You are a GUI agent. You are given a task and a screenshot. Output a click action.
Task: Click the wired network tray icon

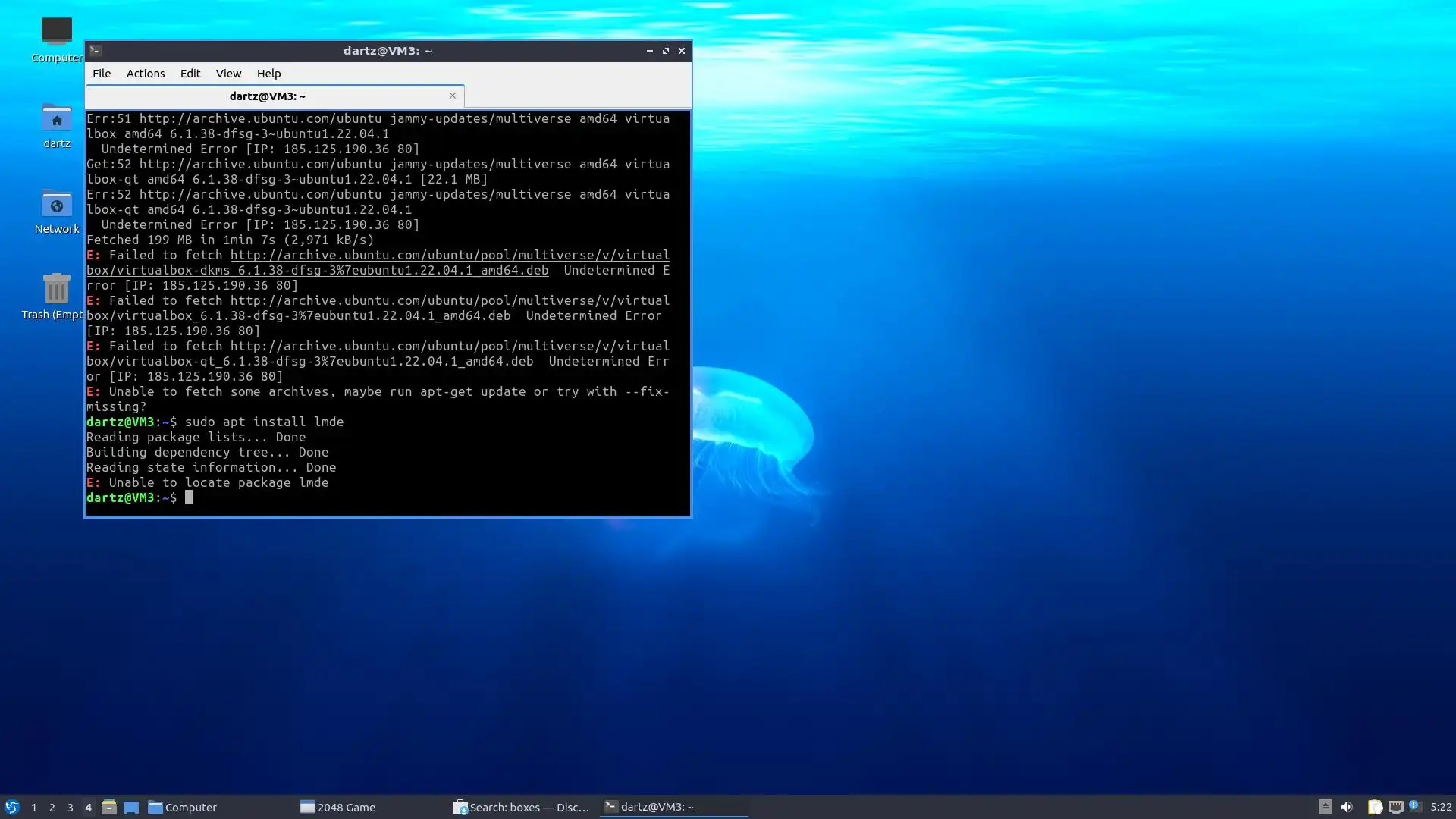pyautogui.click(x=1395, y=807)
